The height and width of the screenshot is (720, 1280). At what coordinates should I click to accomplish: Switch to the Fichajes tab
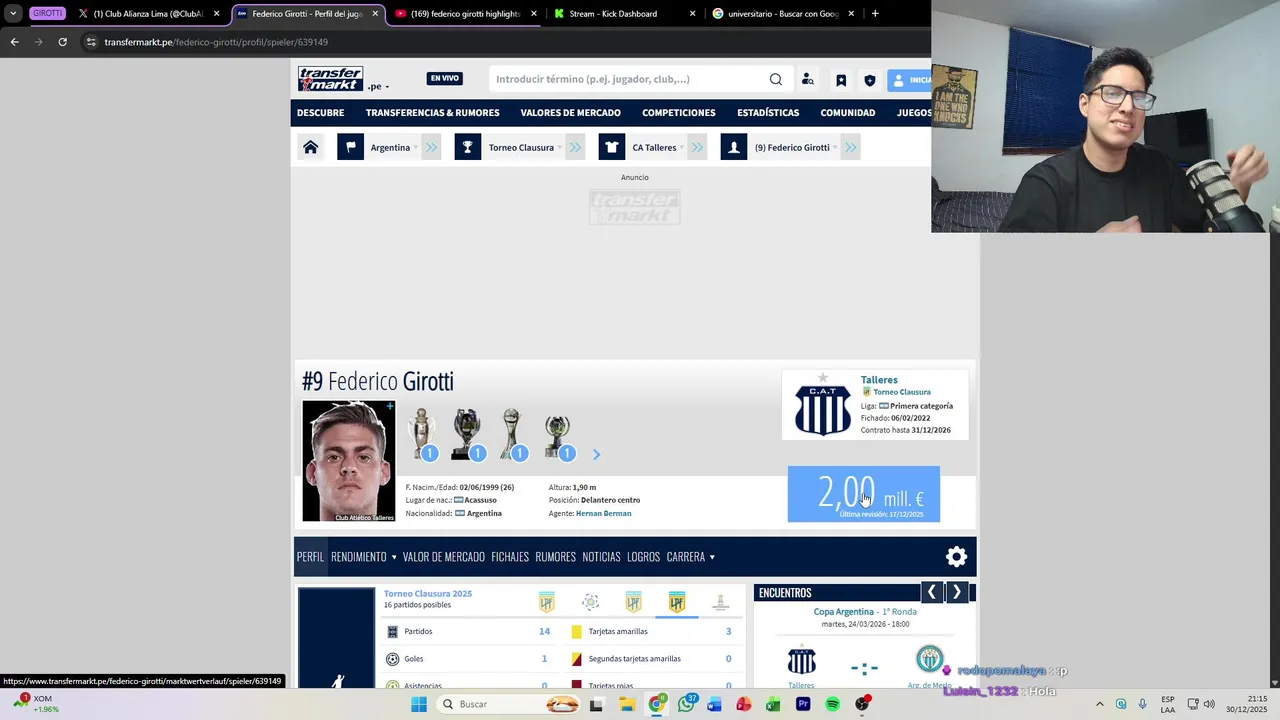click(510, 557)
